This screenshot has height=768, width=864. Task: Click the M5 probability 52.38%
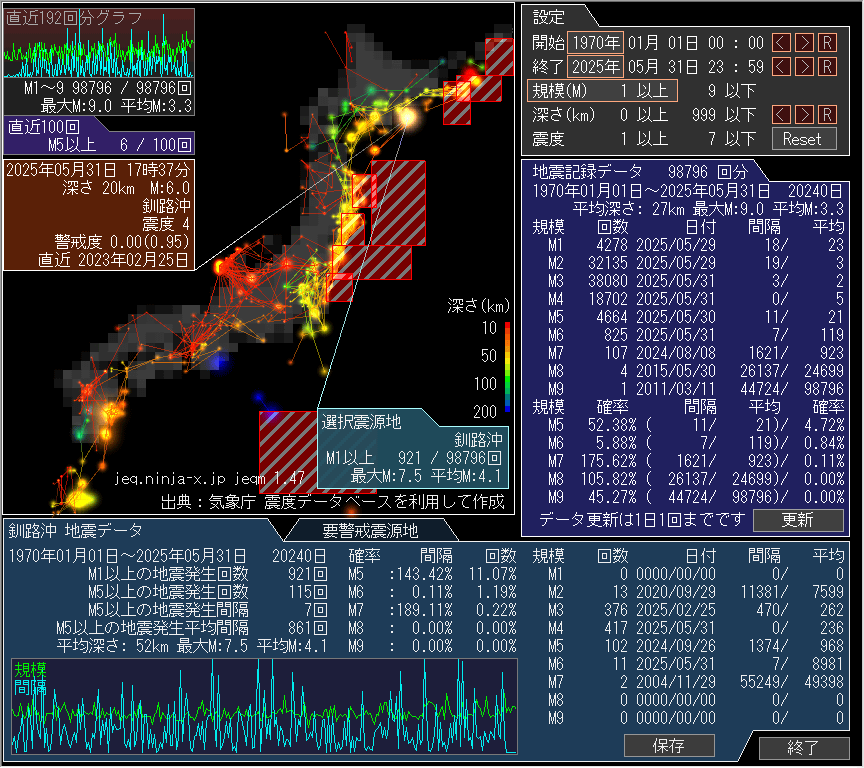612,425
